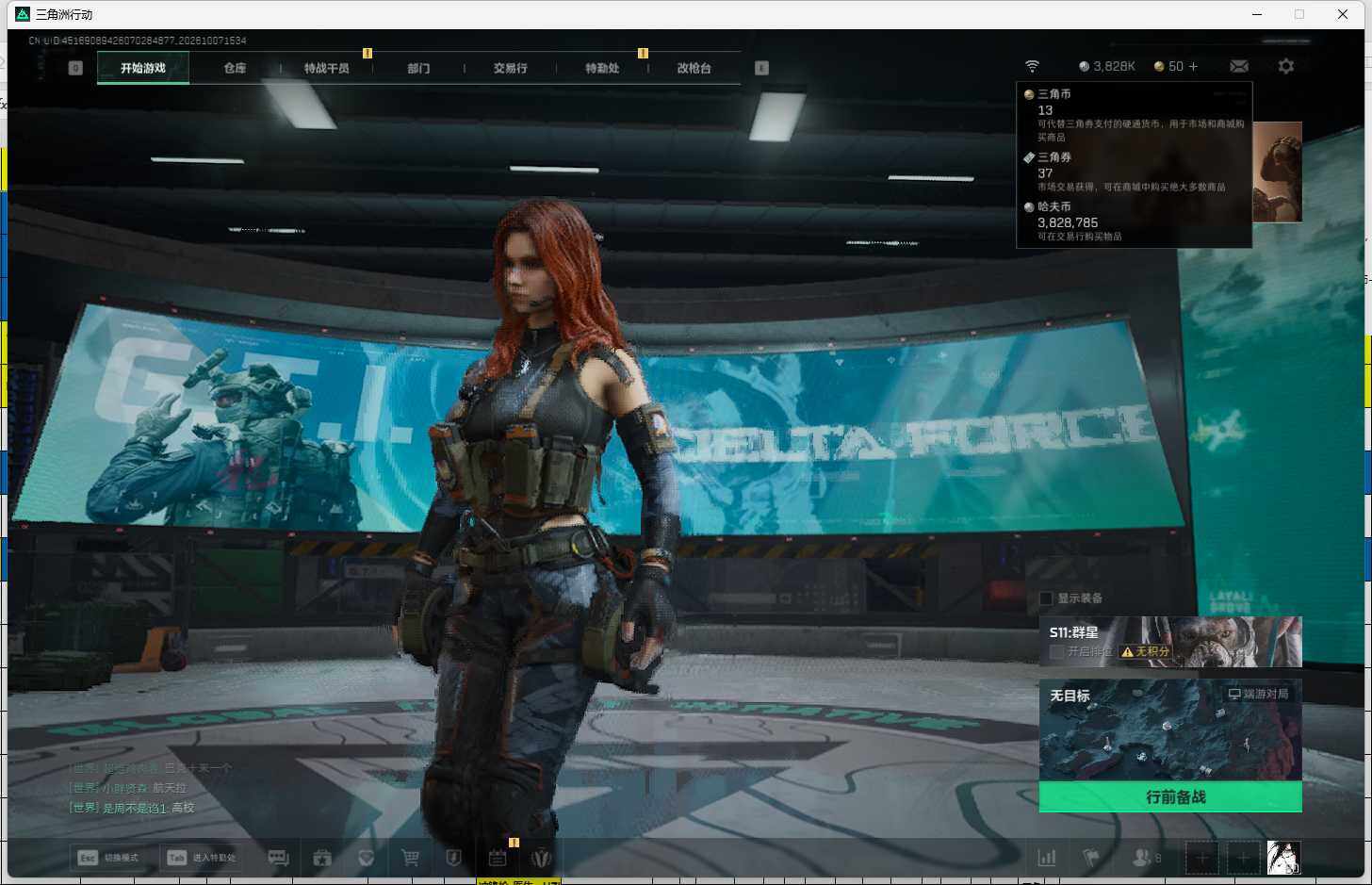The image size is (1372, 885).
Task: Check the Wi-Fi network status icon
Action: pos(1033,66)
